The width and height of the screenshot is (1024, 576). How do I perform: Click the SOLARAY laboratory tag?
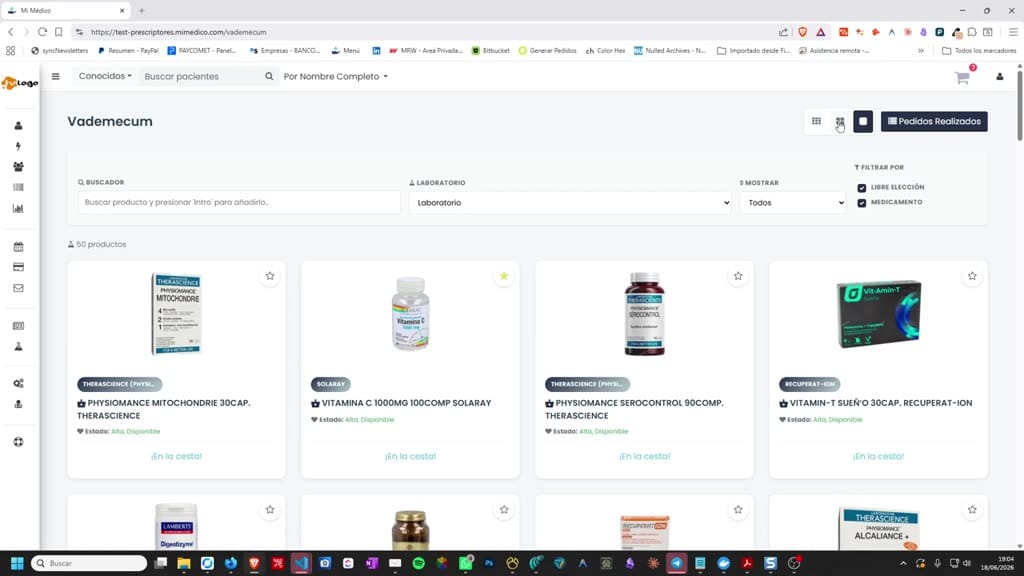(330, 384)
